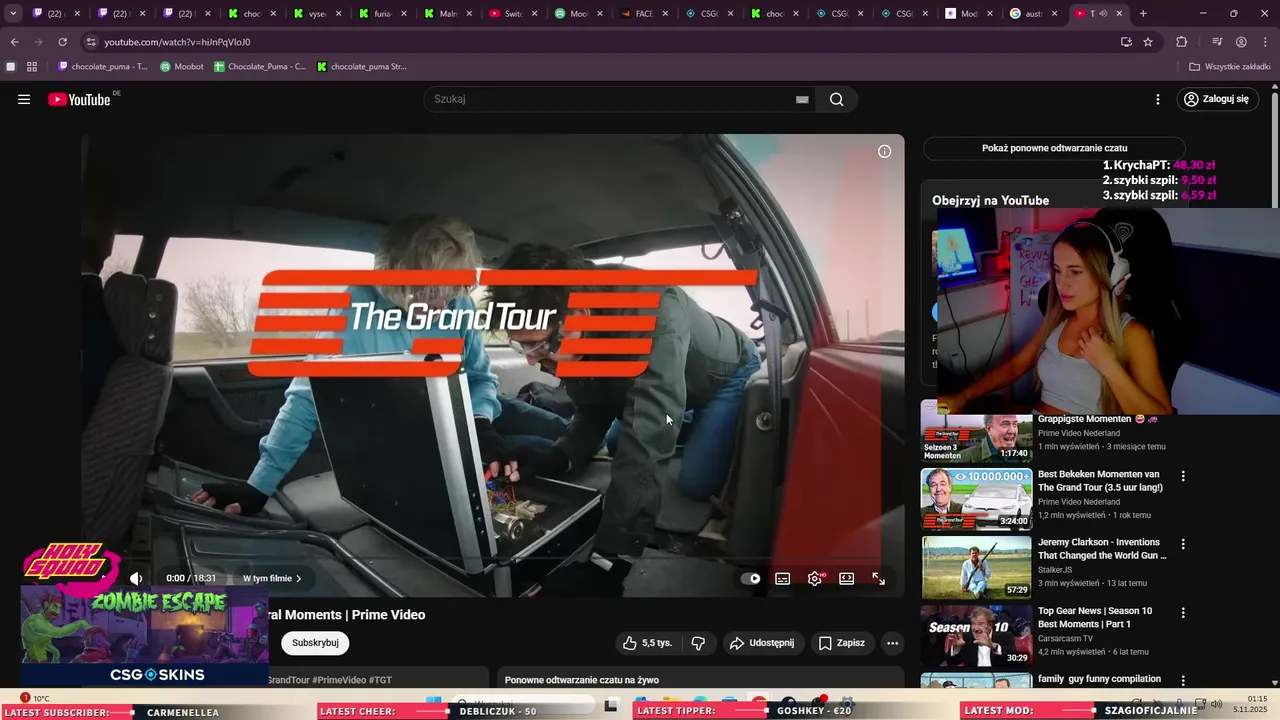Open YouTube settings three-dot menu
Screen dimensions: 1280x720
[1158, 99]
